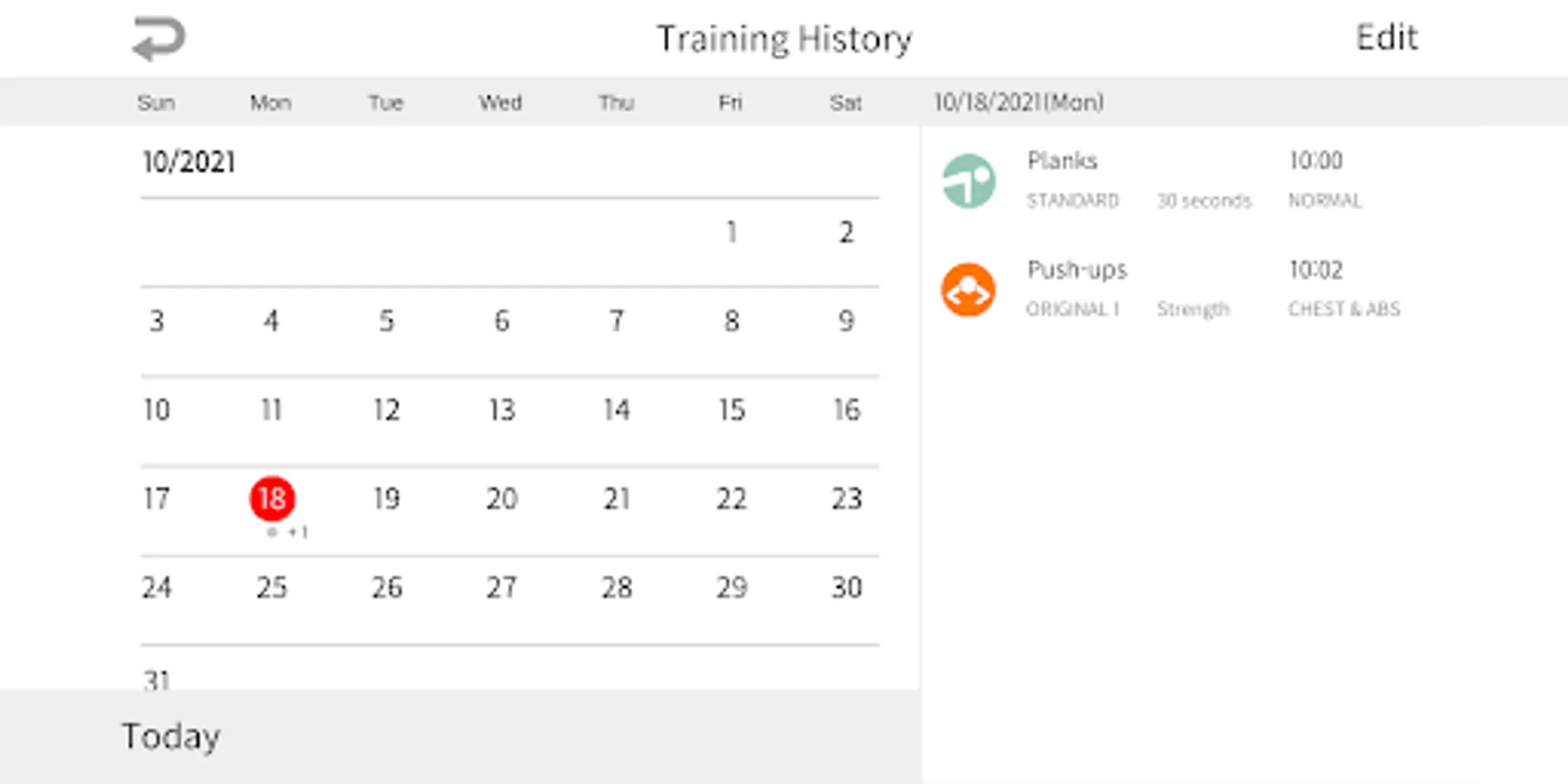Open the Planks training entry
This screenshot has height=784, width=1568.
1150,179
